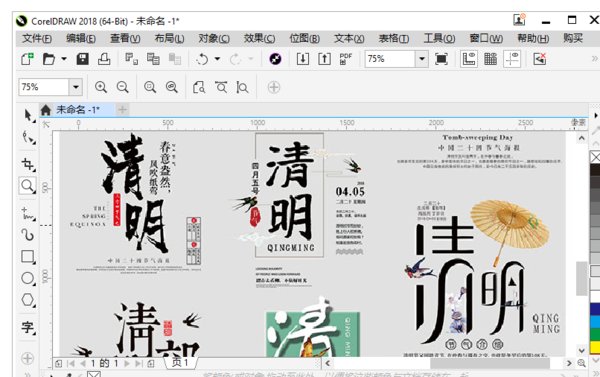Create a new document with the New icon

(x=27, y=59)
